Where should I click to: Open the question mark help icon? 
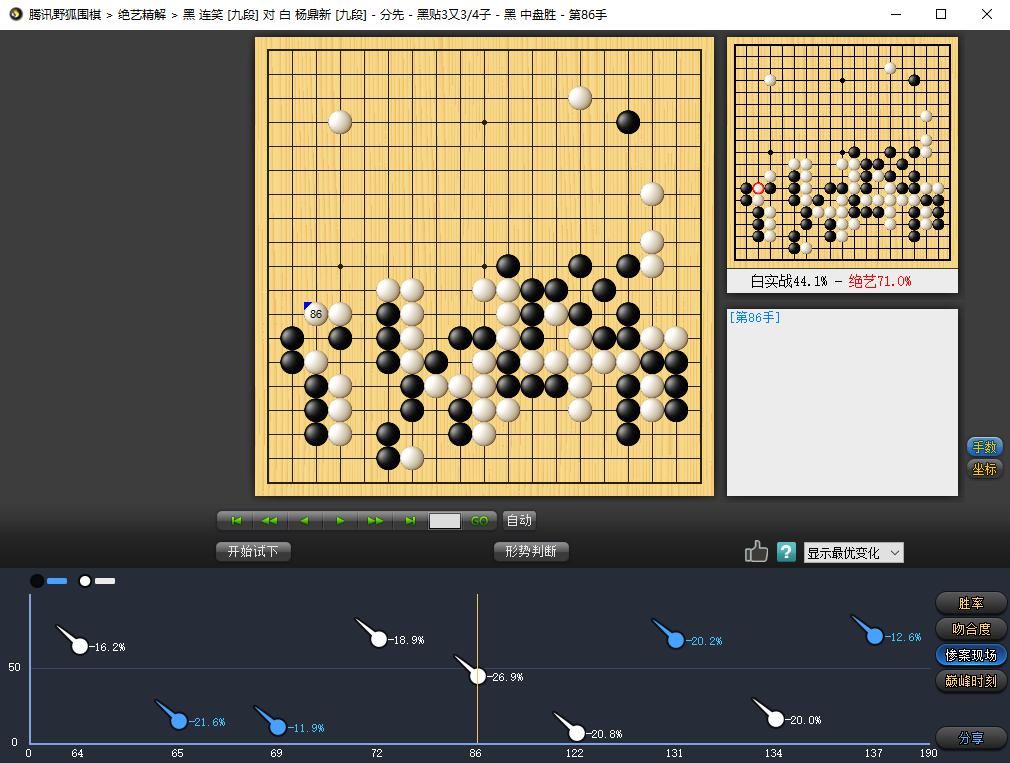[786, 551]
